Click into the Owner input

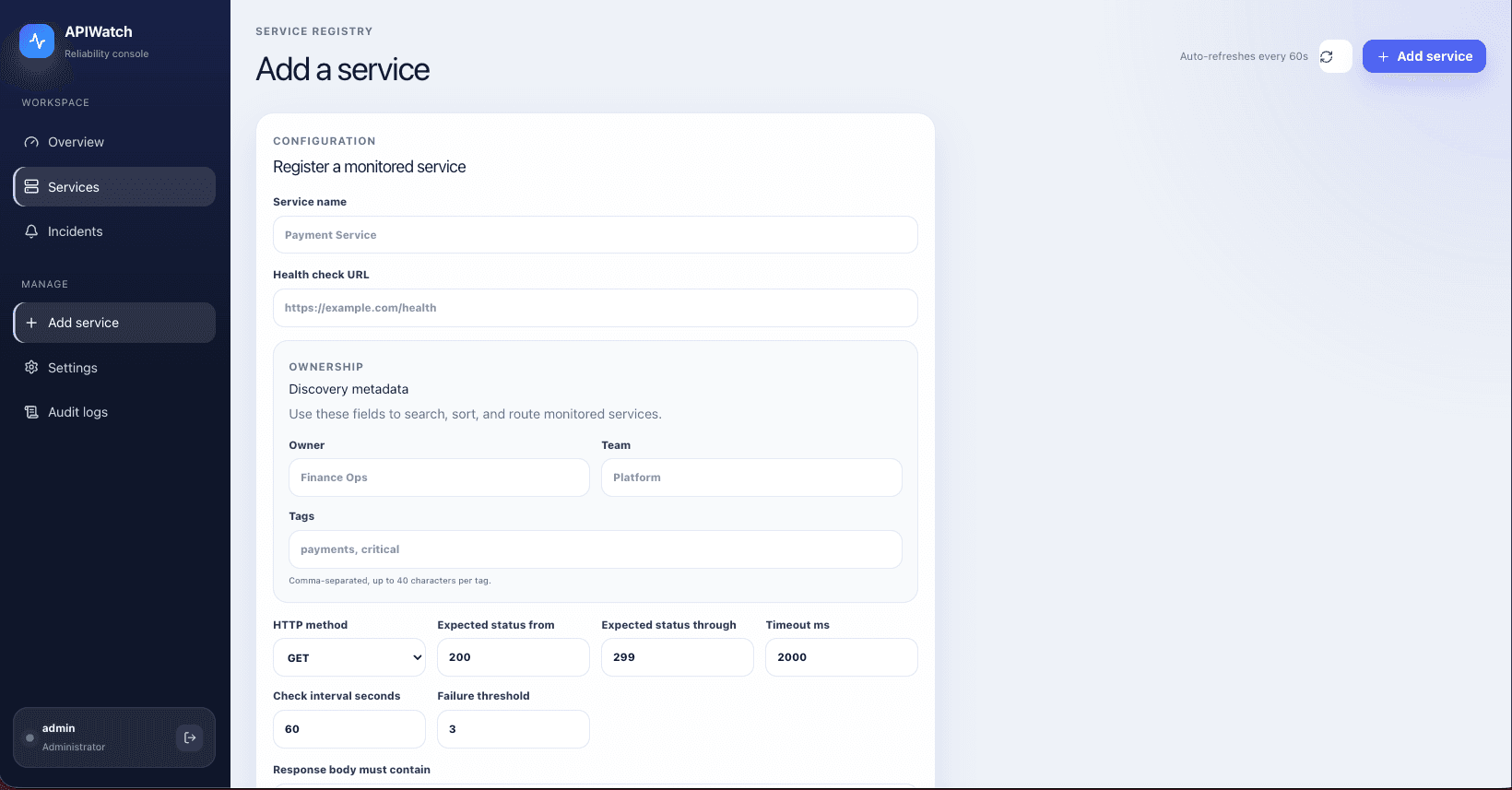(x=439, y=478)
